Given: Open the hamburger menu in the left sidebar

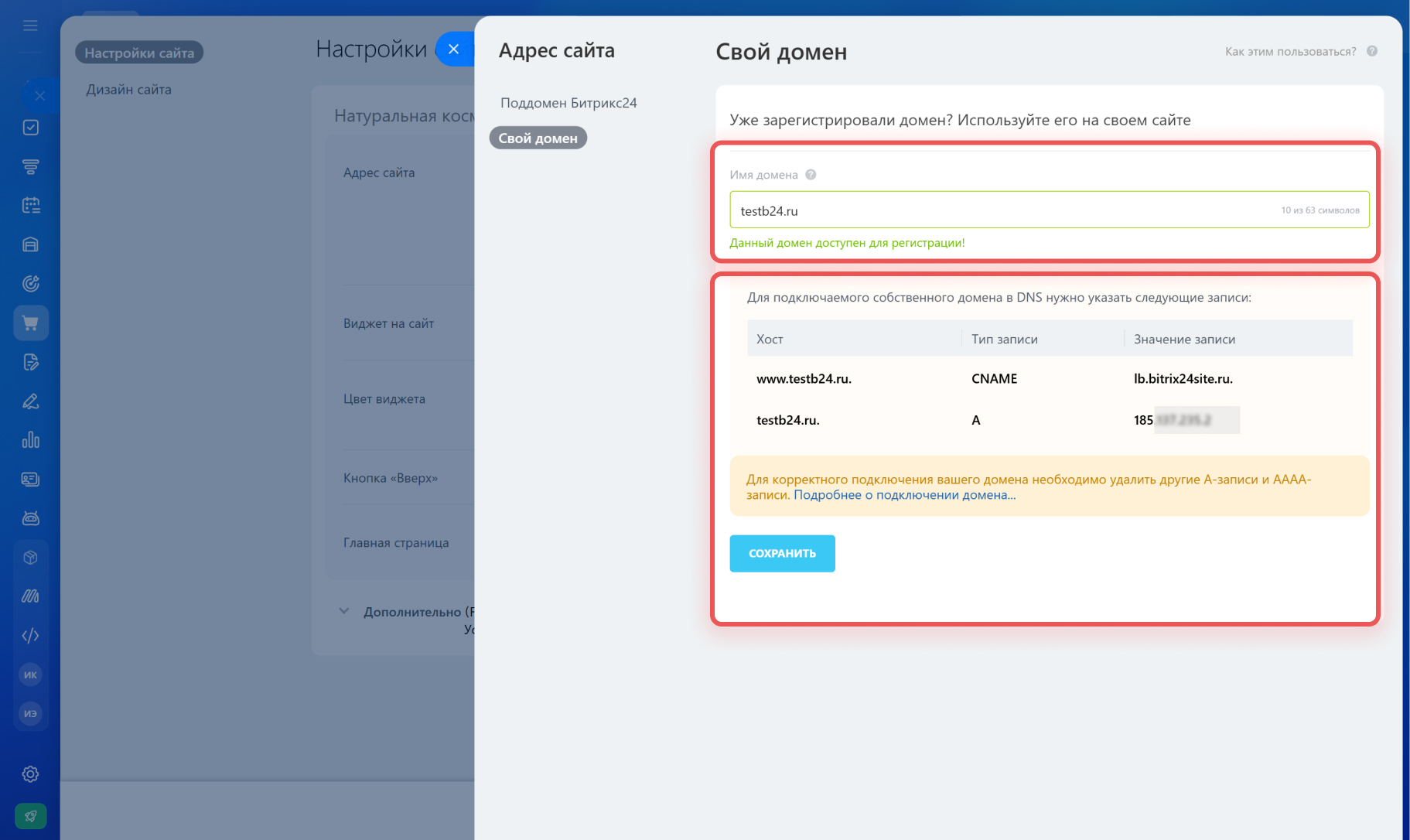Looking at the screenshot, I should (x=30, y=26).
